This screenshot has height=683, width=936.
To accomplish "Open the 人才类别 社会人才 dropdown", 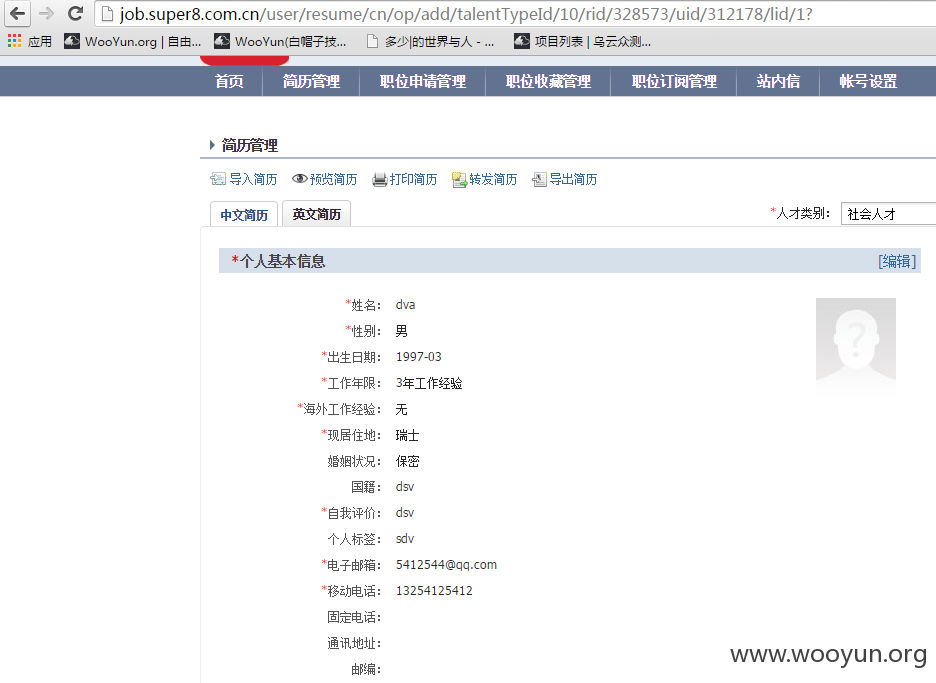I will (x=888, y=214).
